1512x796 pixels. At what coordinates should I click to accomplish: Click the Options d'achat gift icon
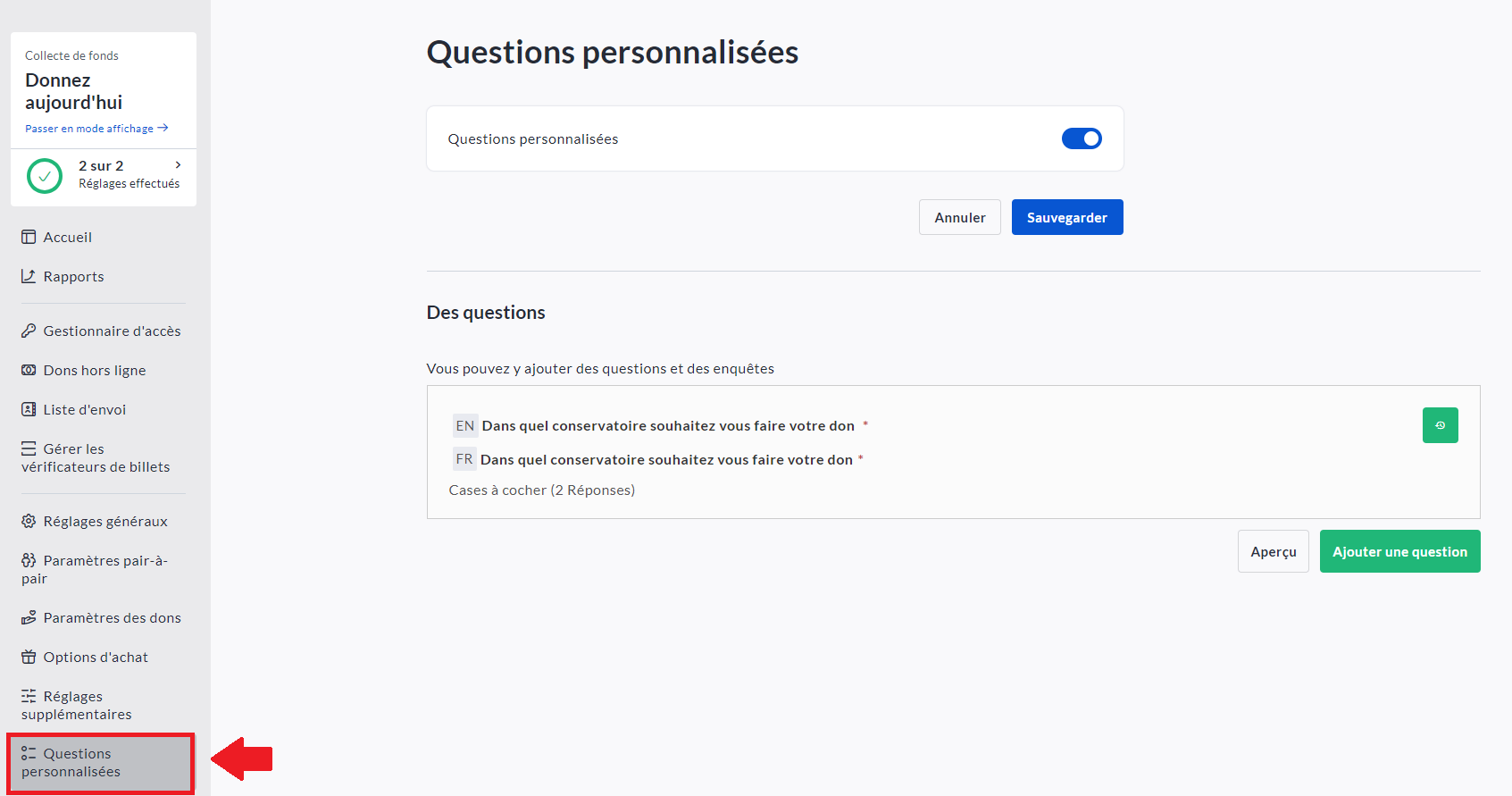point(29,657)
